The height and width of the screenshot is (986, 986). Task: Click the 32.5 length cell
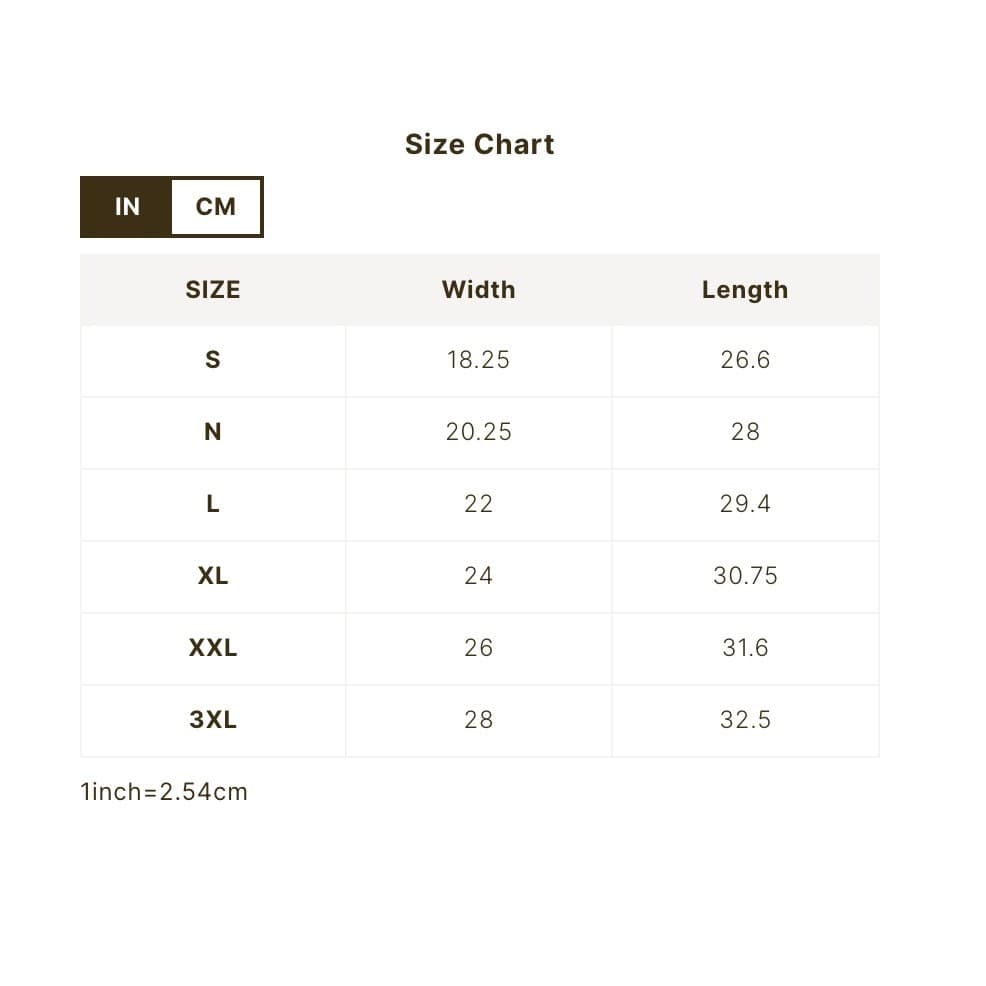745,720
